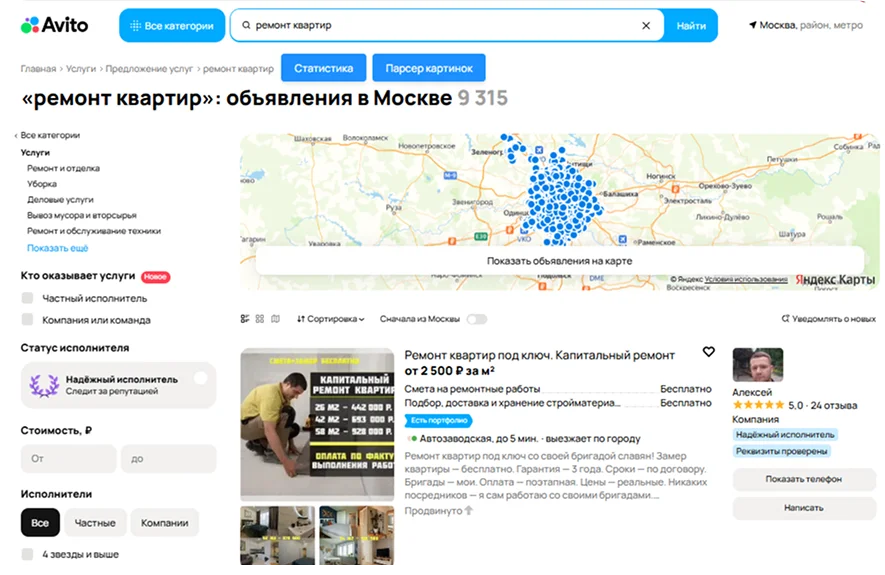Click the laurel wreath icon of Надёжный исполнитель
Screen dimensions: 885x575
(x=43, y=385)
